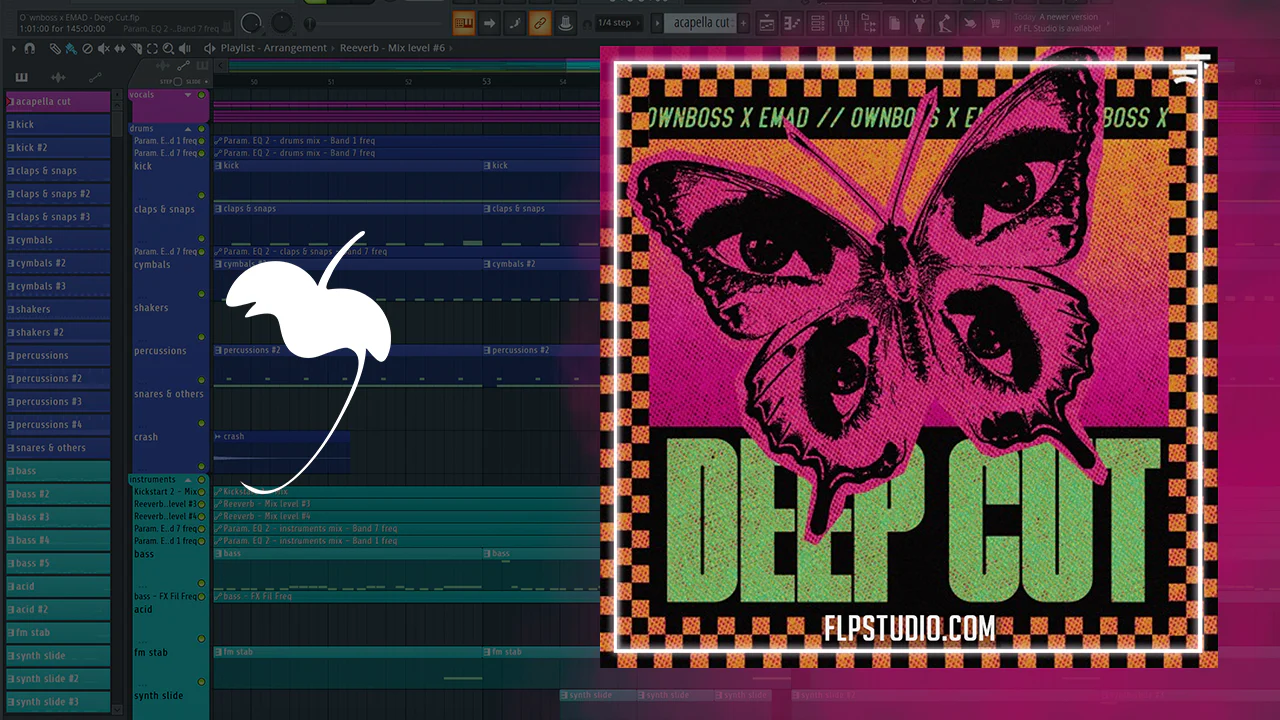Image resolution: width=1280 pixels, height=720 pixels.
Task: Open the shopping cart icon
Action: [995, 23]
